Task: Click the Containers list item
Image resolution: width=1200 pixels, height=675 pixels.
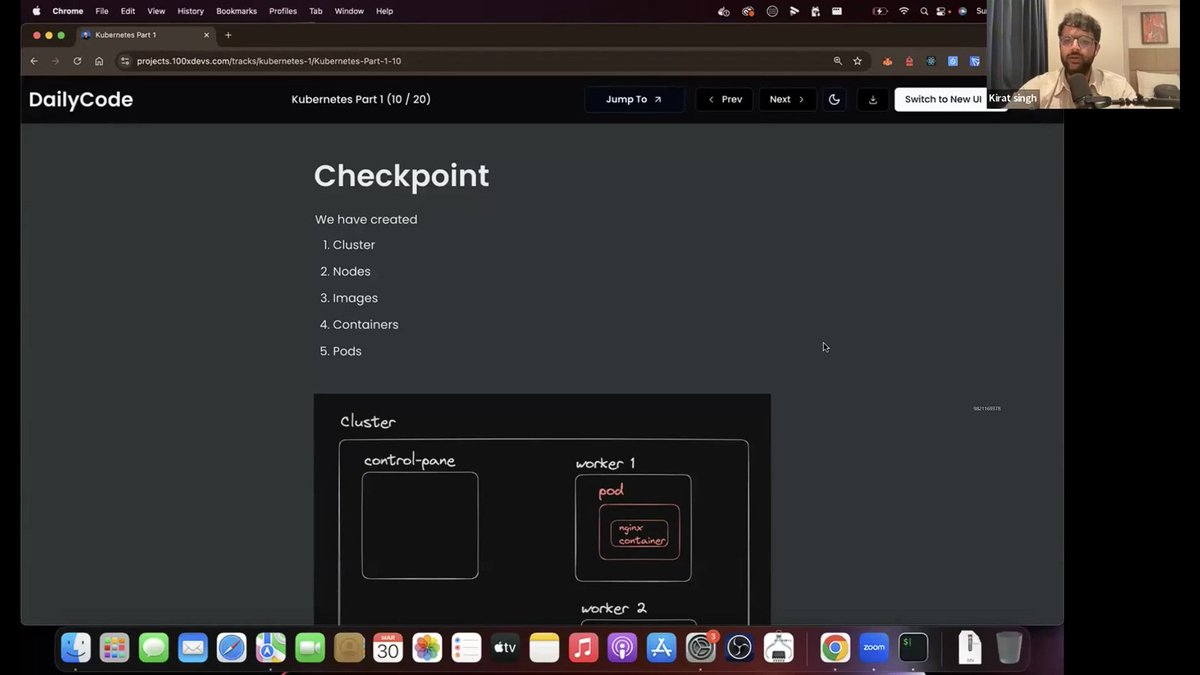Action: coord(365,325)
